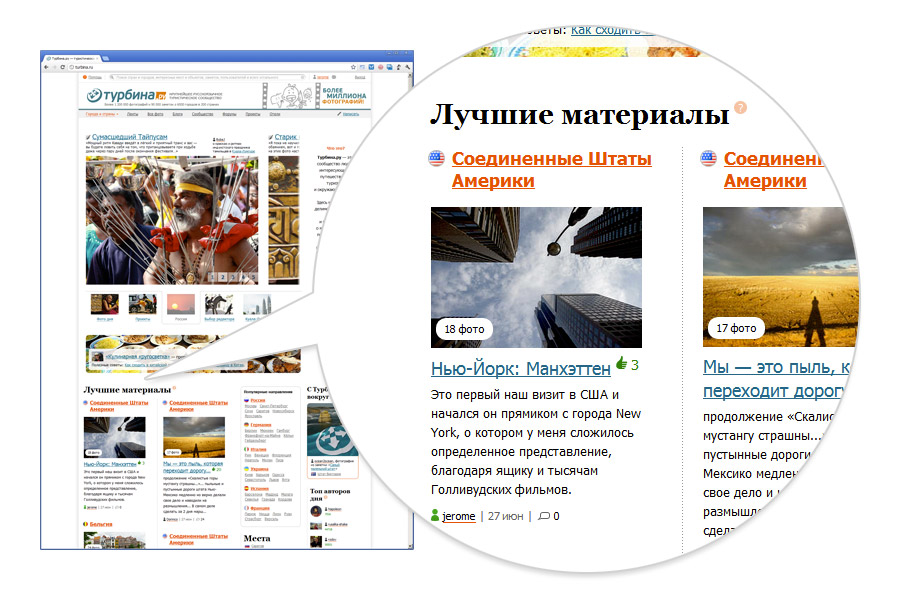Click the magnified Соединенные Штаты Америки link above skyscraper photo
The width and height of the screenshot is (900, 600).
[x=552, y=169]
